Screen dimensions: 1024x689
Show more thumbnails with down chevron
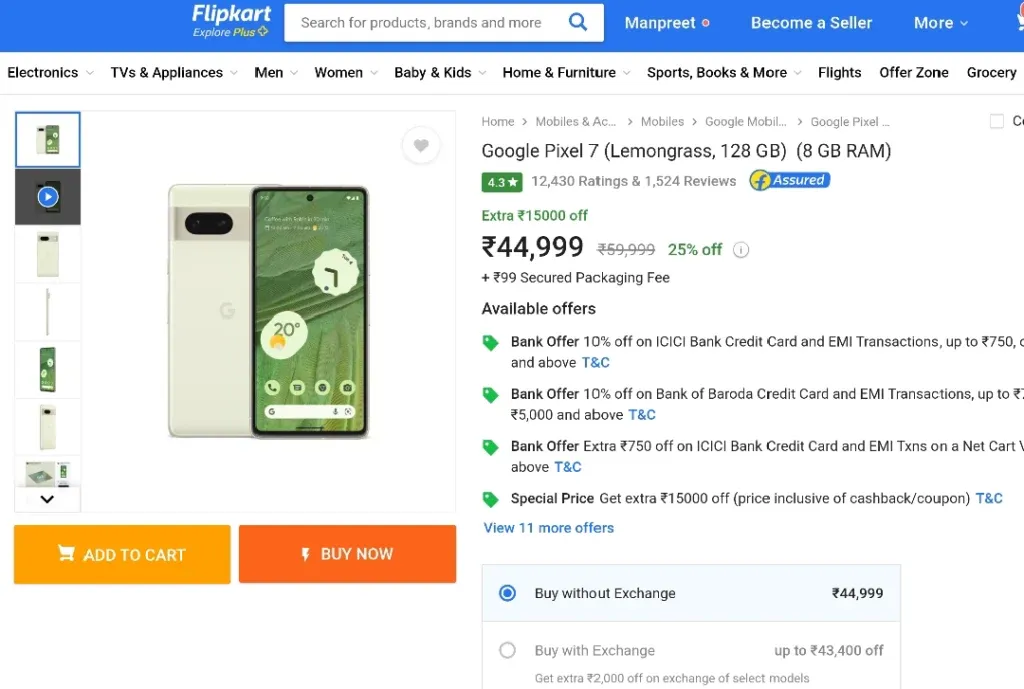(47, 499)
